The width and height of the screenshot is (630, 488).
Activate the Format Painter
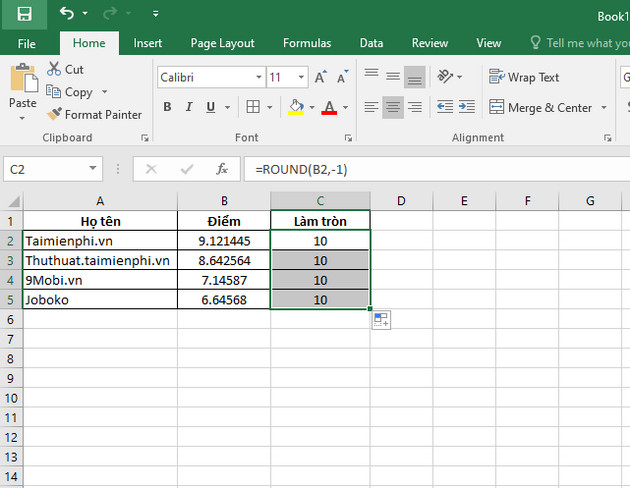pyautogui.click(x=94, y=114)
